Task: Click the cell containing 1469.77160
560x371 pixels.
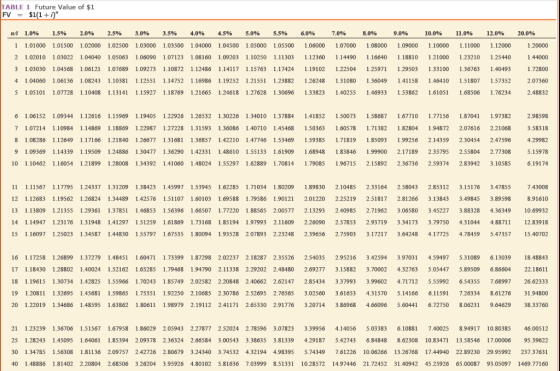Action: pyautogui.click(x=533, y=364)
